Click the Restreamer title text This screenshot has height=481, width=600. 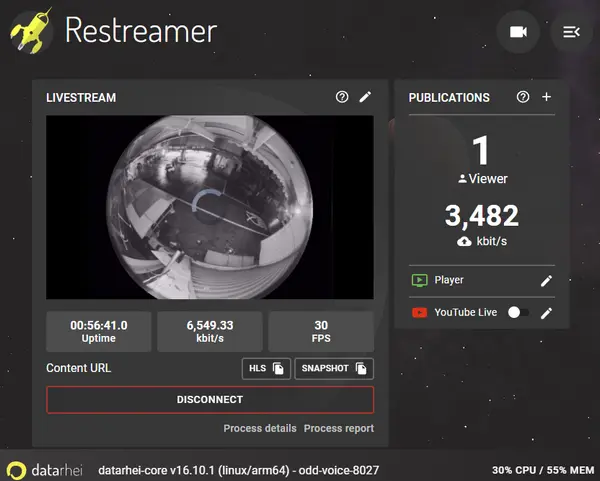pos(141,30)
